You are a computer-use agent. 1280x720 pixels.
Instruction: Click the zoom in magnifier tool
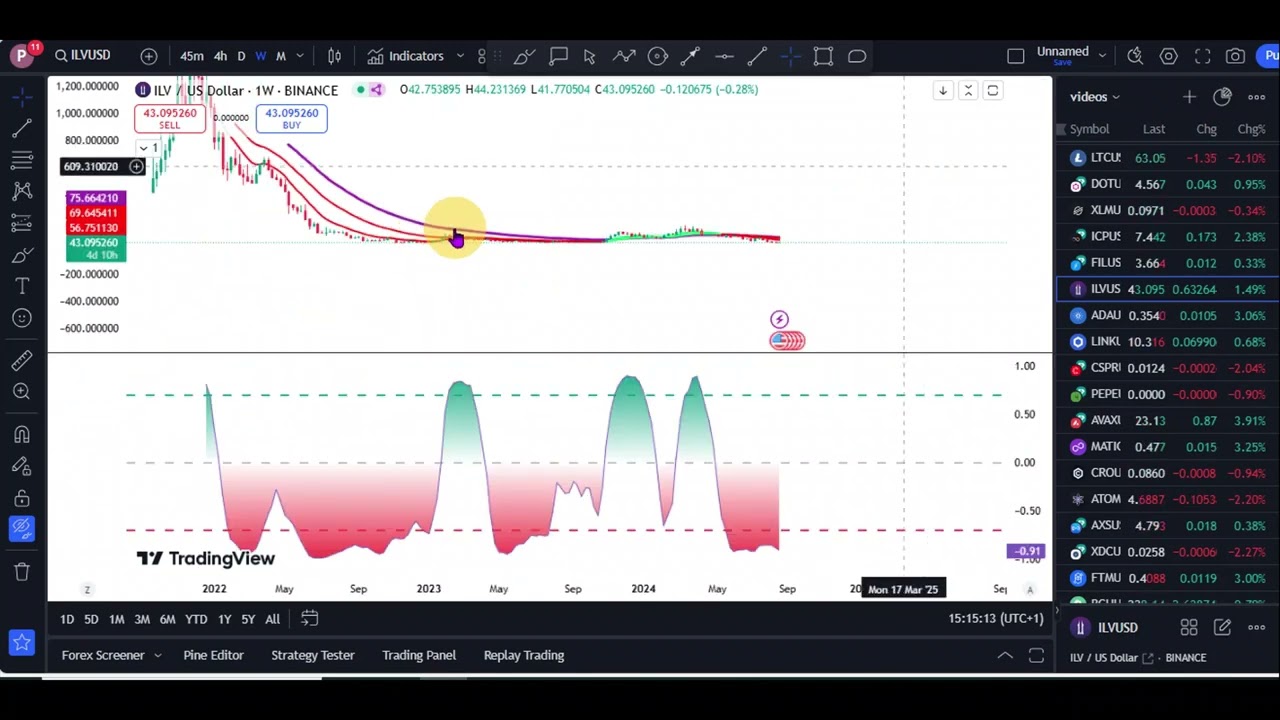[x=22, y=392]
